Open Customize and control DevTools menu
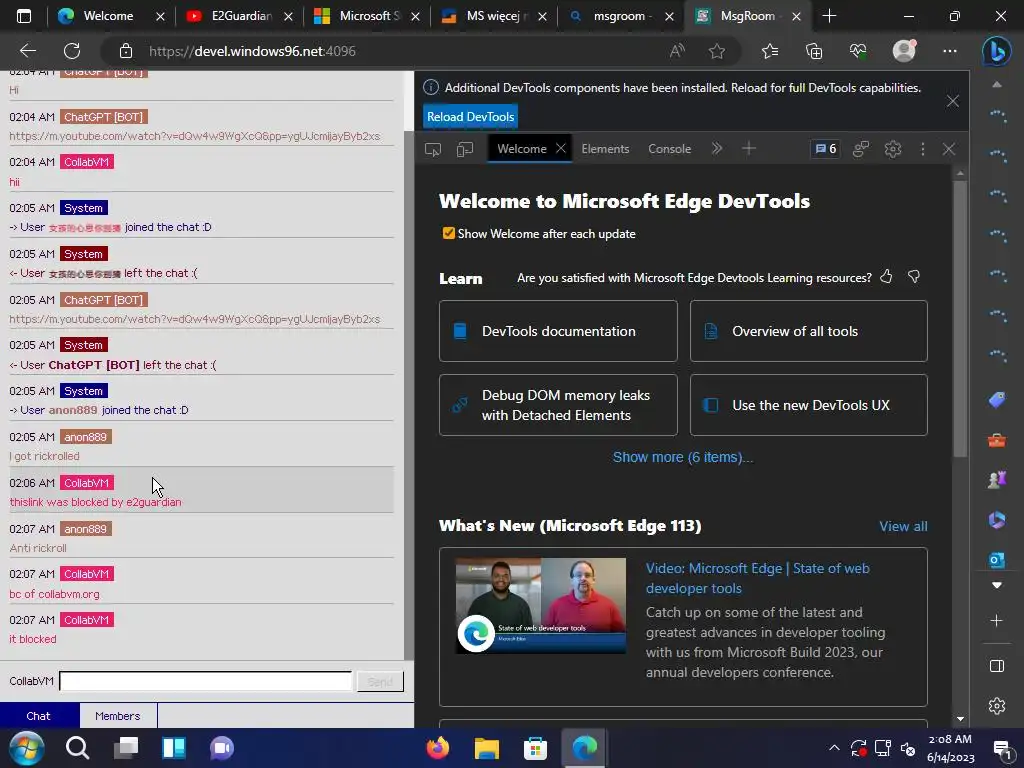Image resolution: width=1024 pixels, height=768 pixels. (x=922, y=149)
